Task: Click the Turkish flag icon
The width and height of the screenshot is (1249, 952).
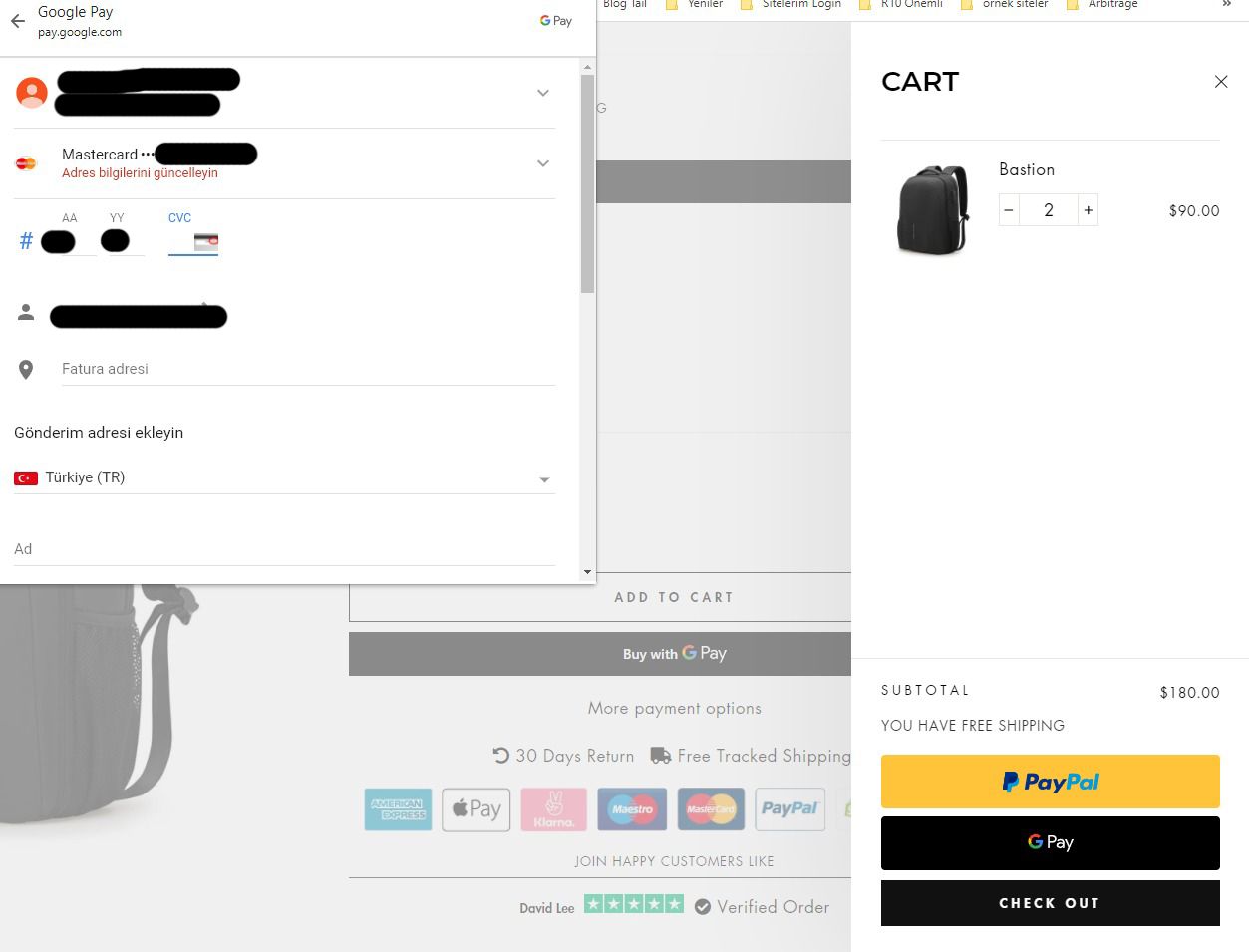Action: tap(26, 478)
